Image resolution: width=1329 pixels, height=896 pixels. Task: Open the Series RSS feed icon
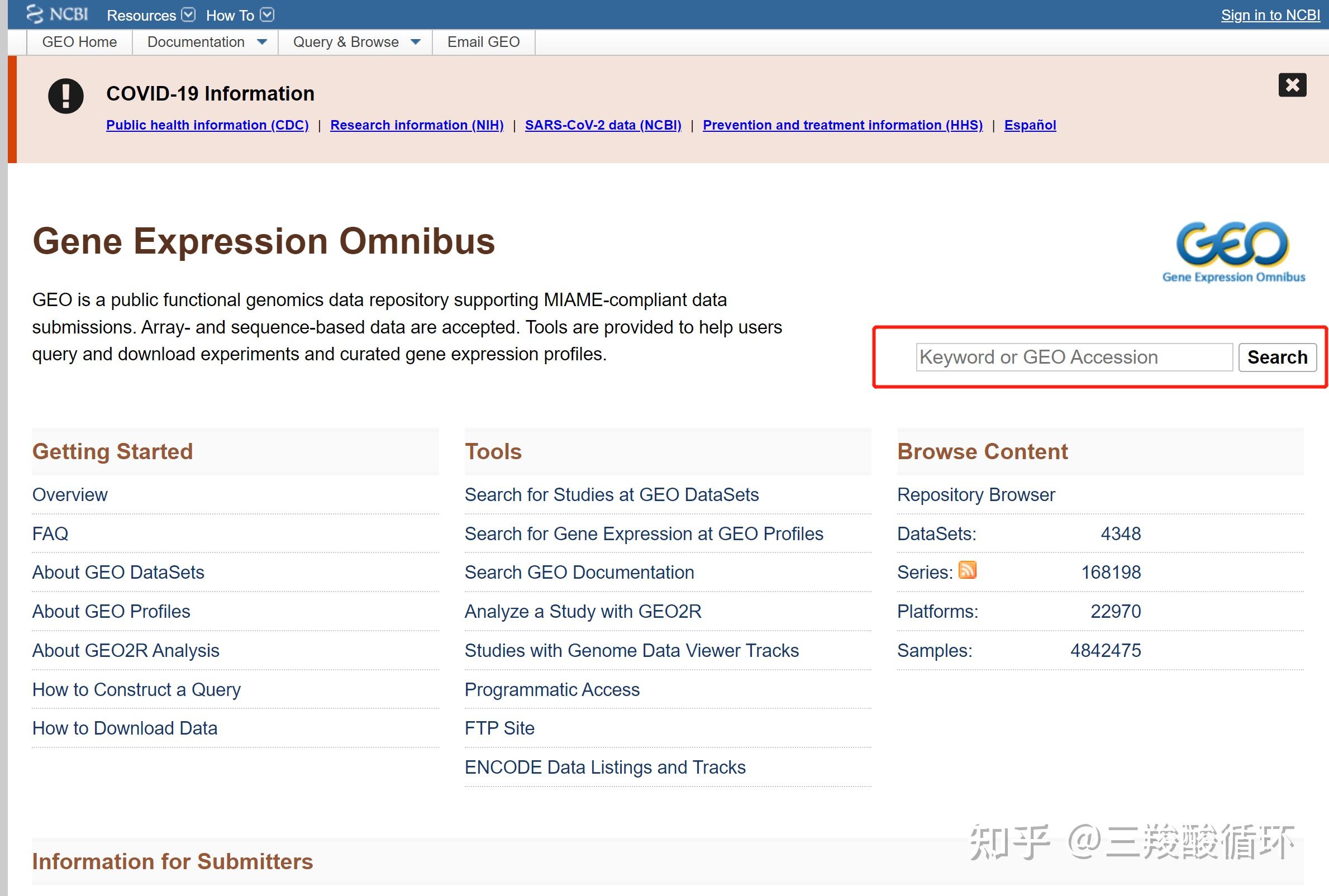(967, 570)
